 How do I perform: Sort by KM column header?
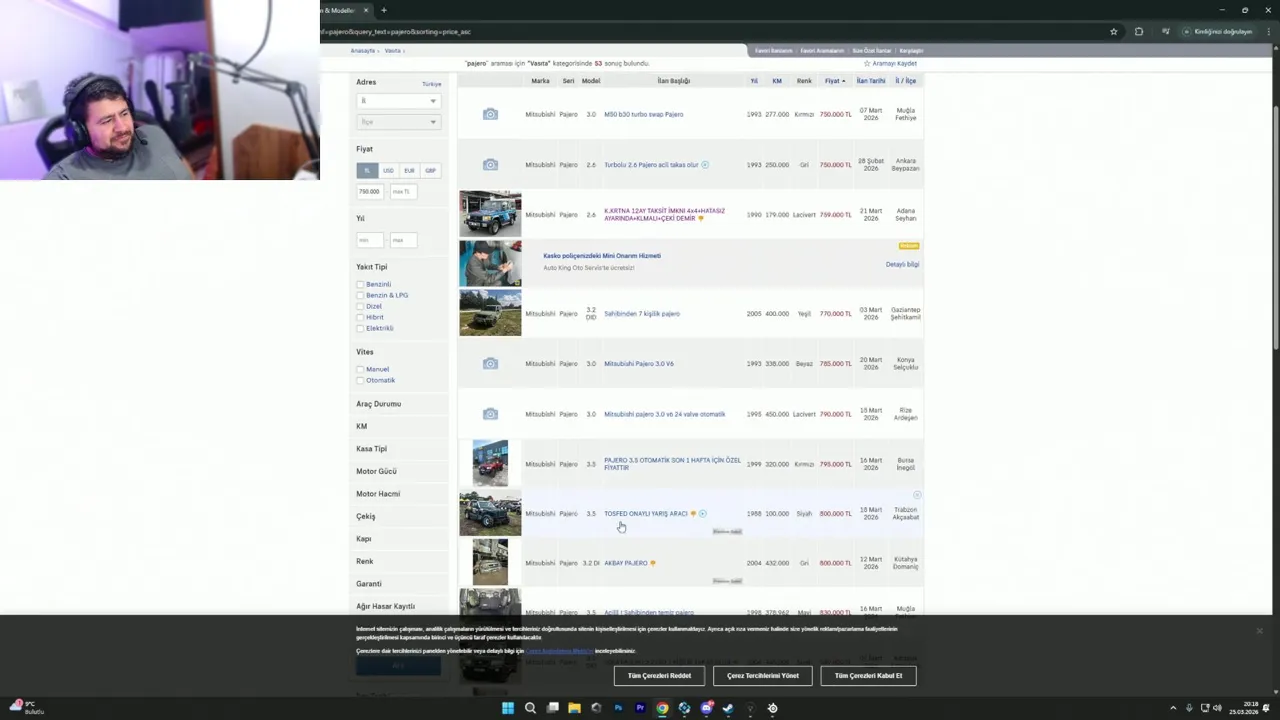[x=777, y=81]
